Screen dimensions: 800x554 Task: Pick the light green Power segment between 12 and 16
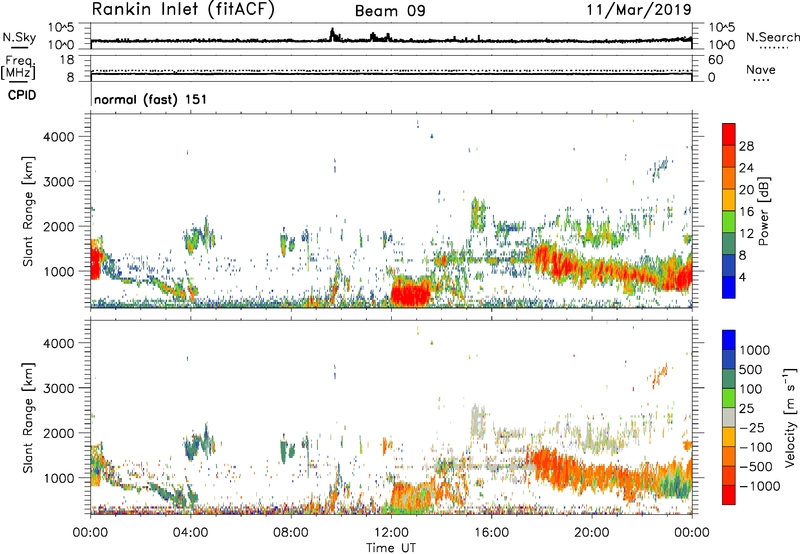pyautogui.click(x=729, y=221)
